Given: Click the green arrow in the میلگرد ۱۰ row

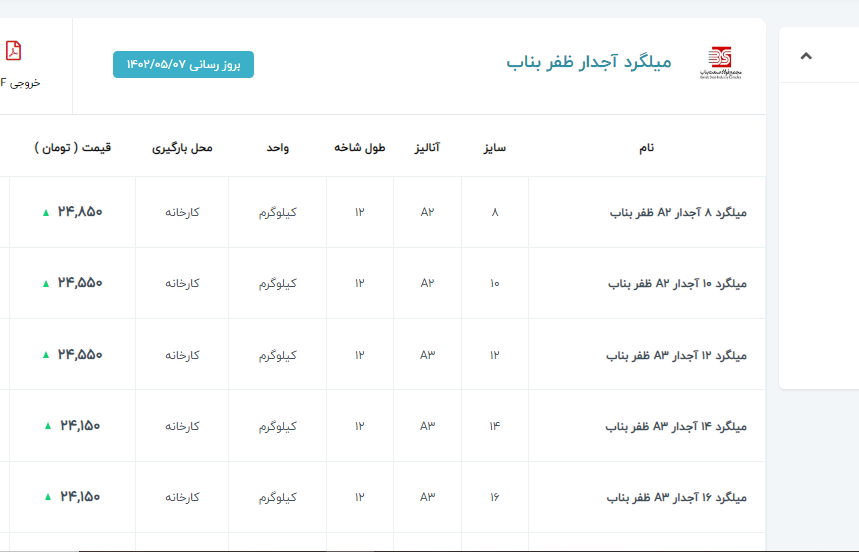Looking at the screenshot, I should point(46,284).
